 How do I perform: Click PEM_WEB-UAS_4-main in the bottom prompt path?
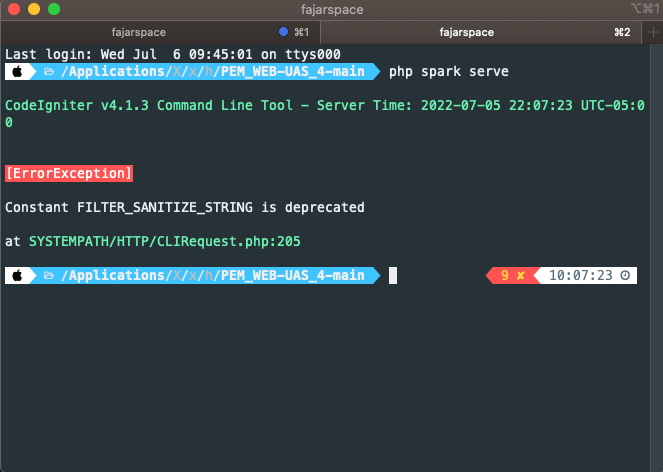[x=293, y=275]
